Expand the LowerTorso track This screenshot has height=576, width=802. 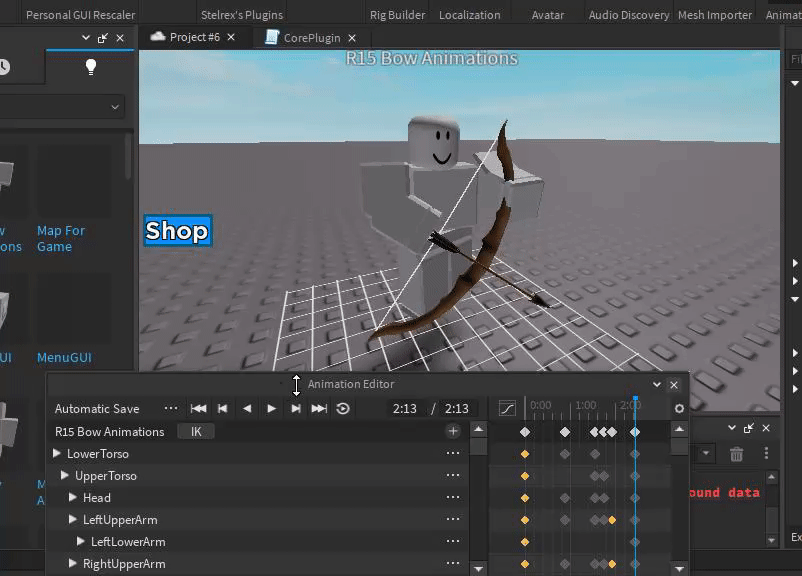coord(57,454)
